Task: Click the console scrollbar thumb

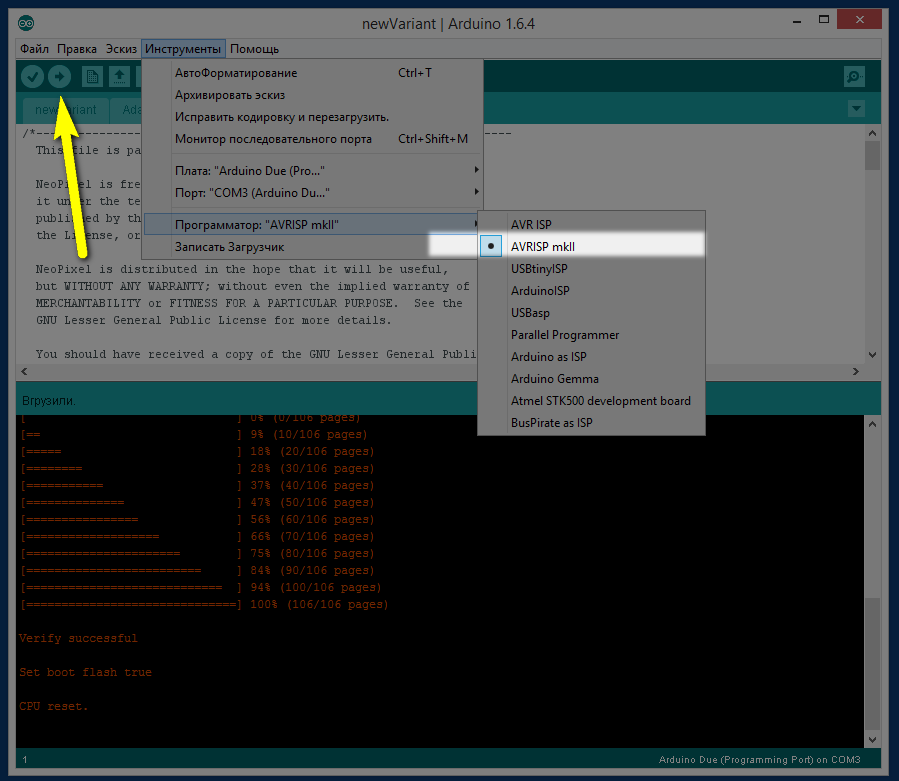Action: point(872,664)
